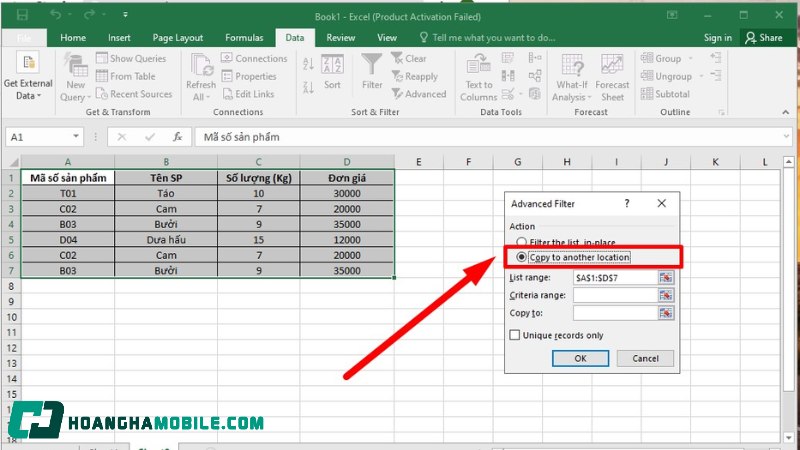Select Filter the list in-place radio
Viewport: 800px width, 450px height.
coord(521,242)
